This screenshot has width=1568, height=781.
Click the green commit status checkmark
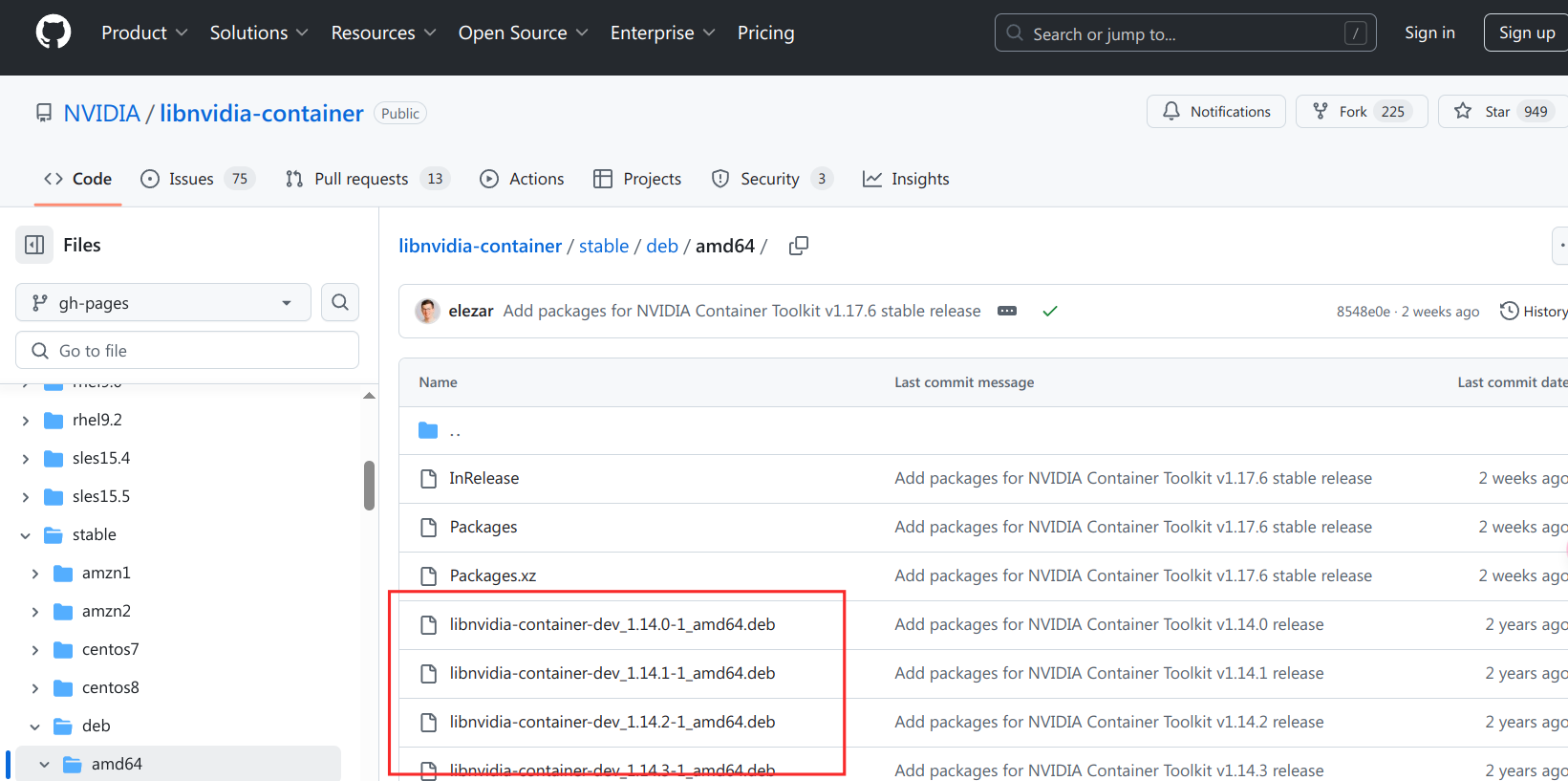(x=1049, y=311)
